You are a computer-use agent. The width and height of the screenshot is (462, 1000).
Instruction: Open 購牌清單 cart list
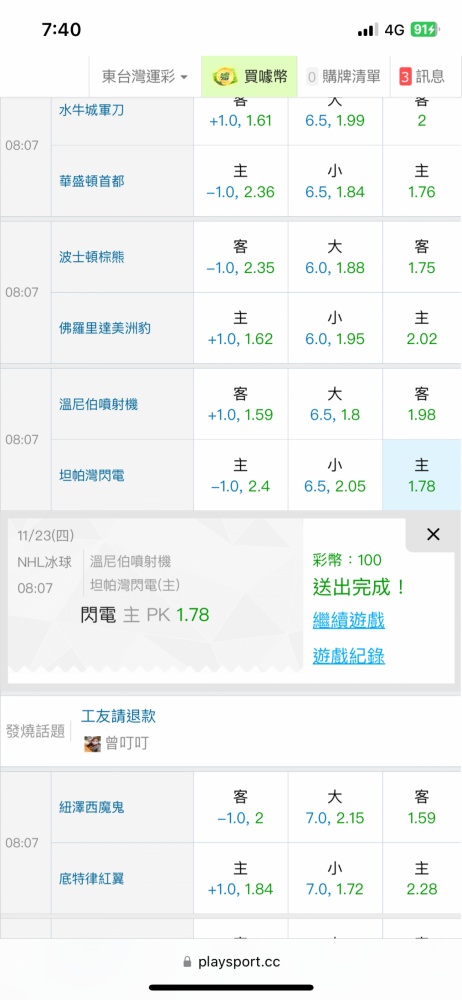(x=343, y=77)
